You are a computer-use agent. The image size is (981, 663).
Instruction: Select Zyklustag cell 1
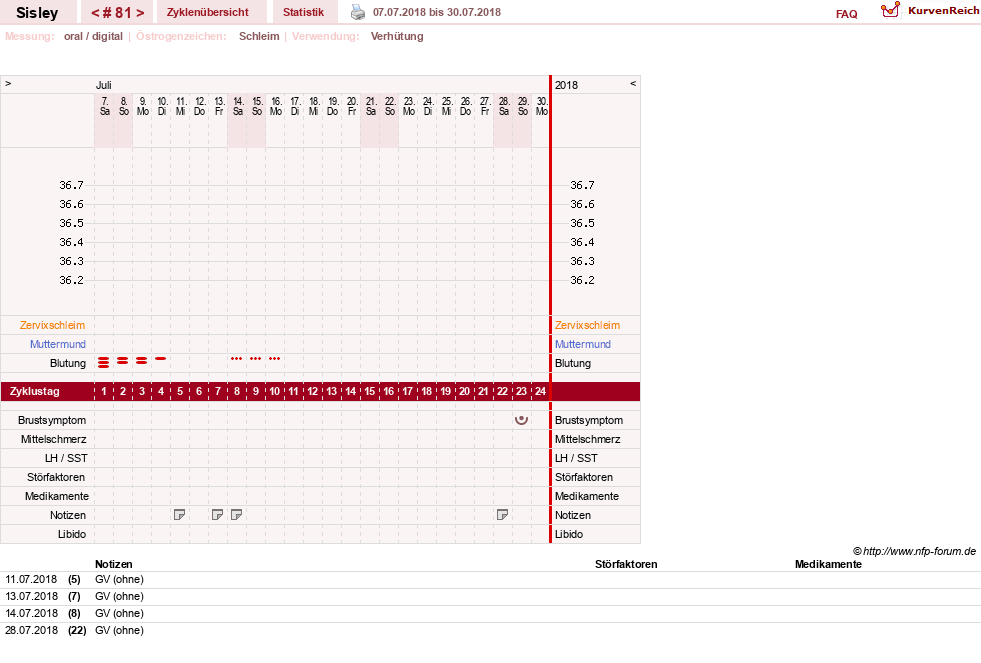[104, 392]
